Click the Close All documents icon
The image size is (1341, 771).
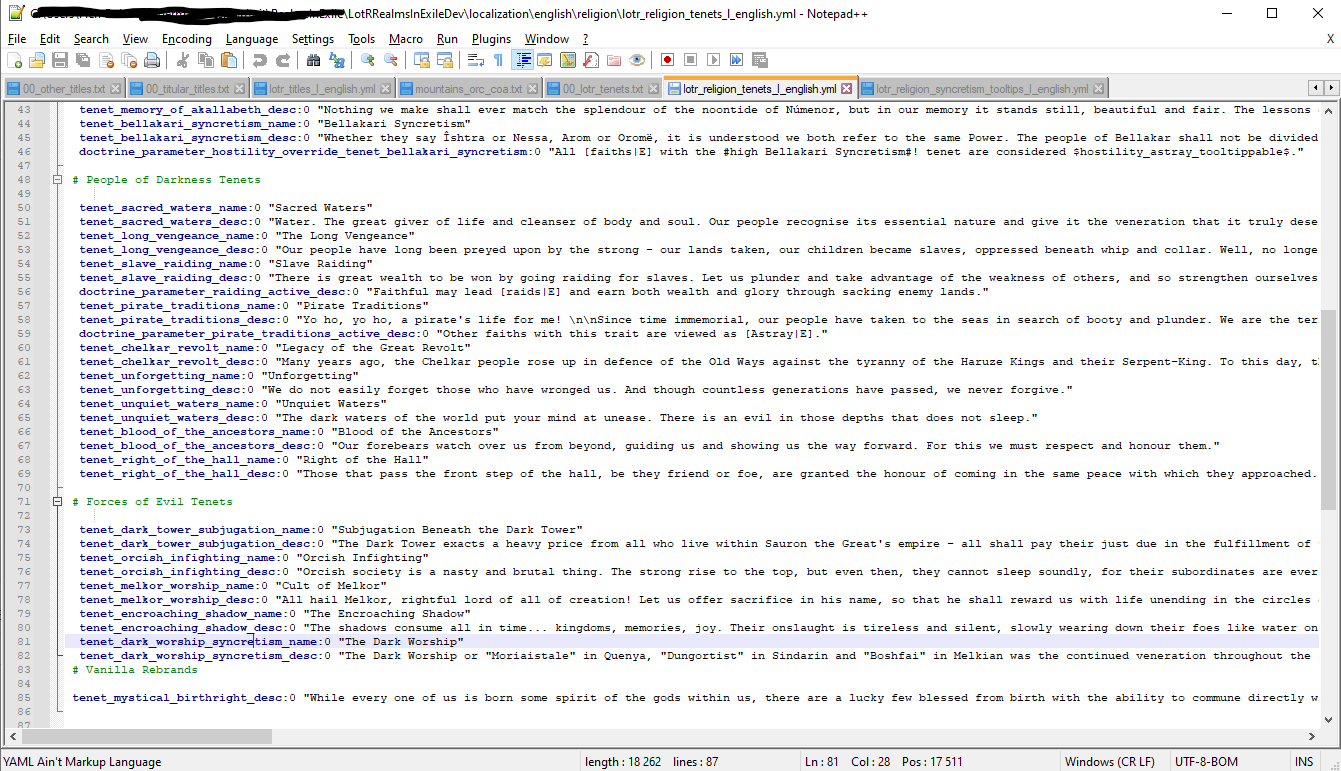coord(129,60)
